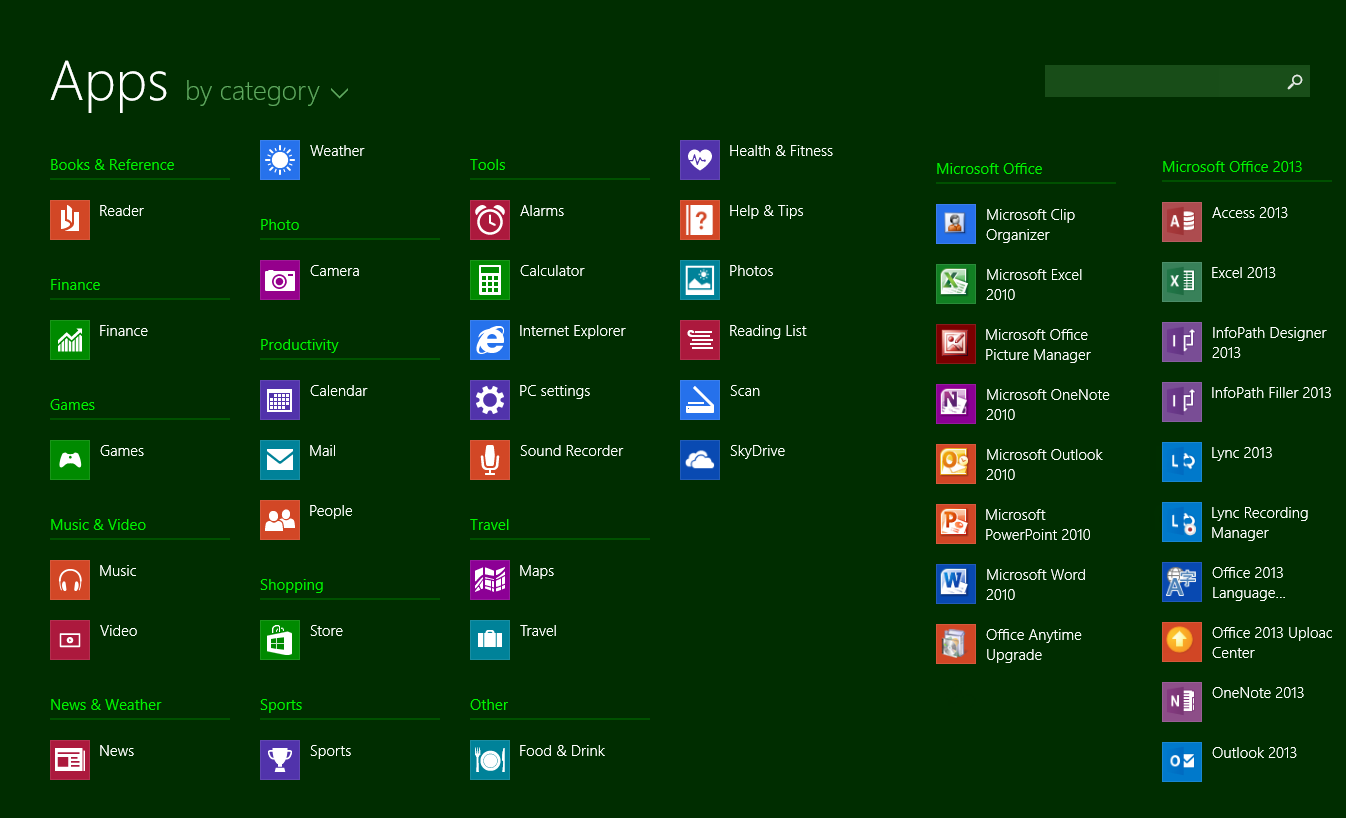
Task: Open Health & Fitness heart icon
Action: point(700,160)
